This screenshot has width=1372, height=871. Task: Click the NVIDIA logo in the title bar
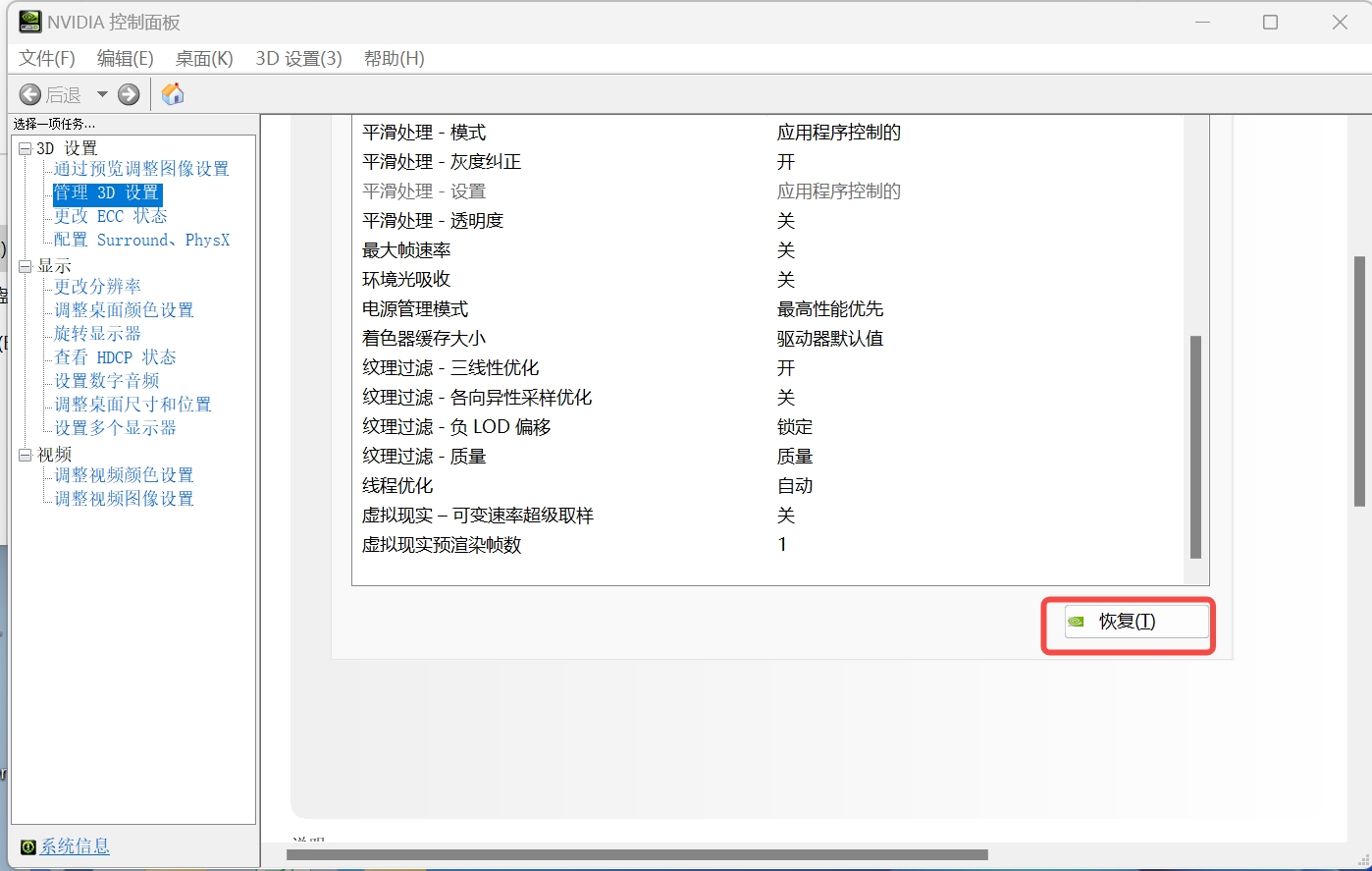click(30, 22)
